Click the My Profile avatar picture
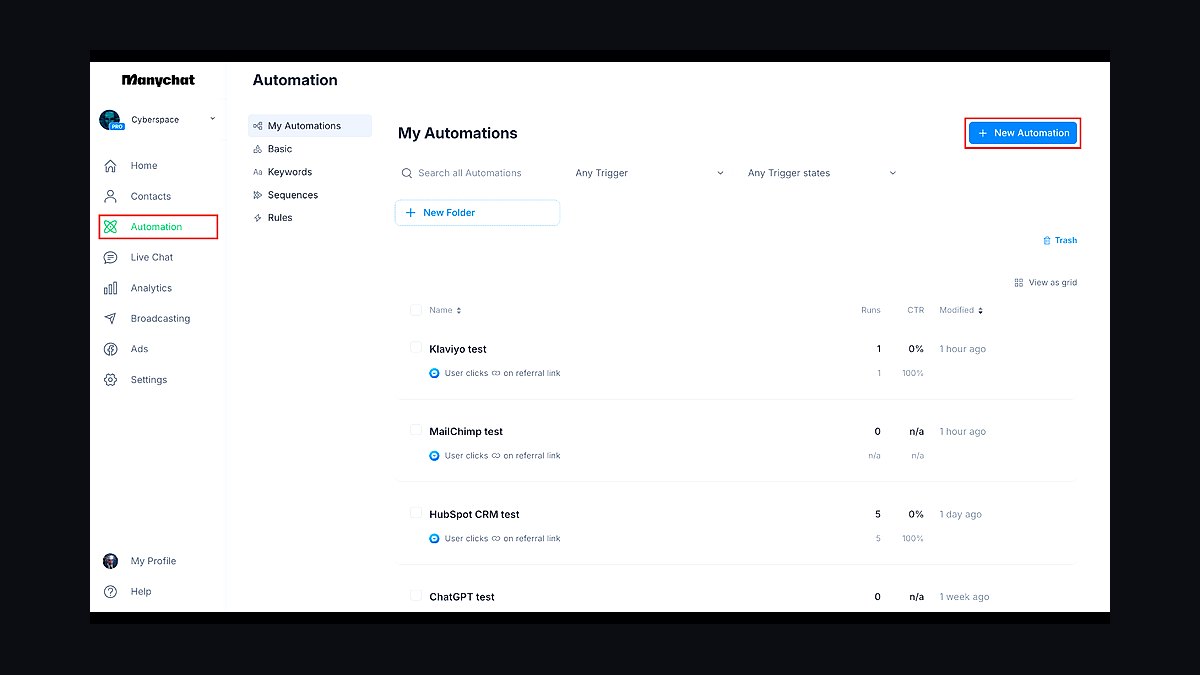 coord(110,561)
